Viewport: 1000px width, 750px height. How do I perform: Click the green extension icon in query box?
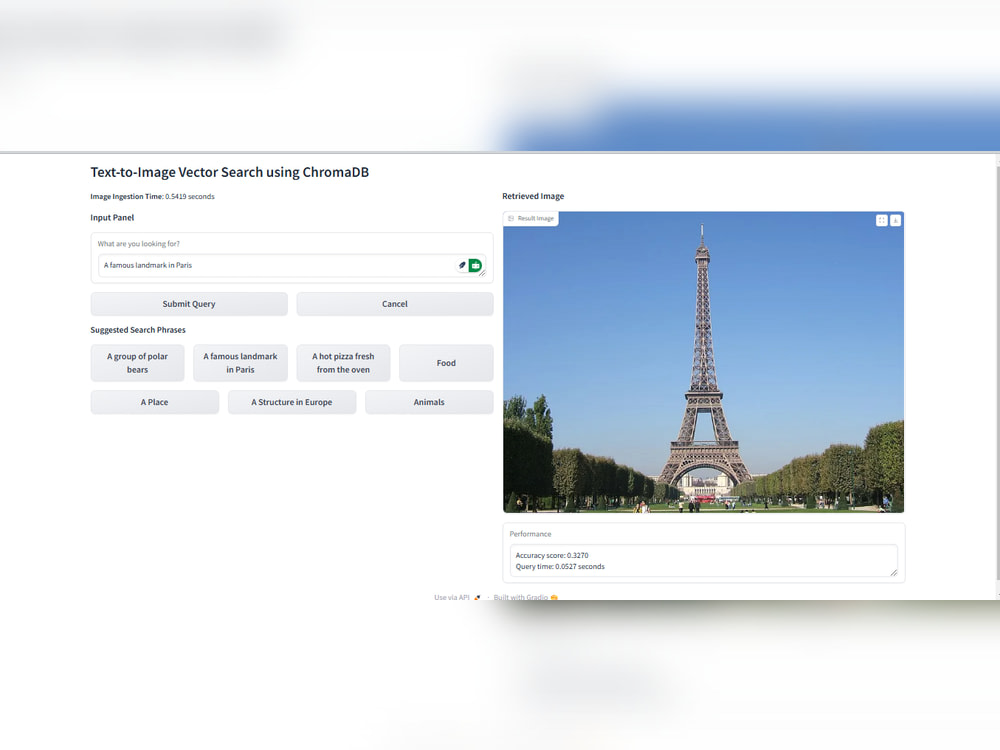tap(475, 265)
